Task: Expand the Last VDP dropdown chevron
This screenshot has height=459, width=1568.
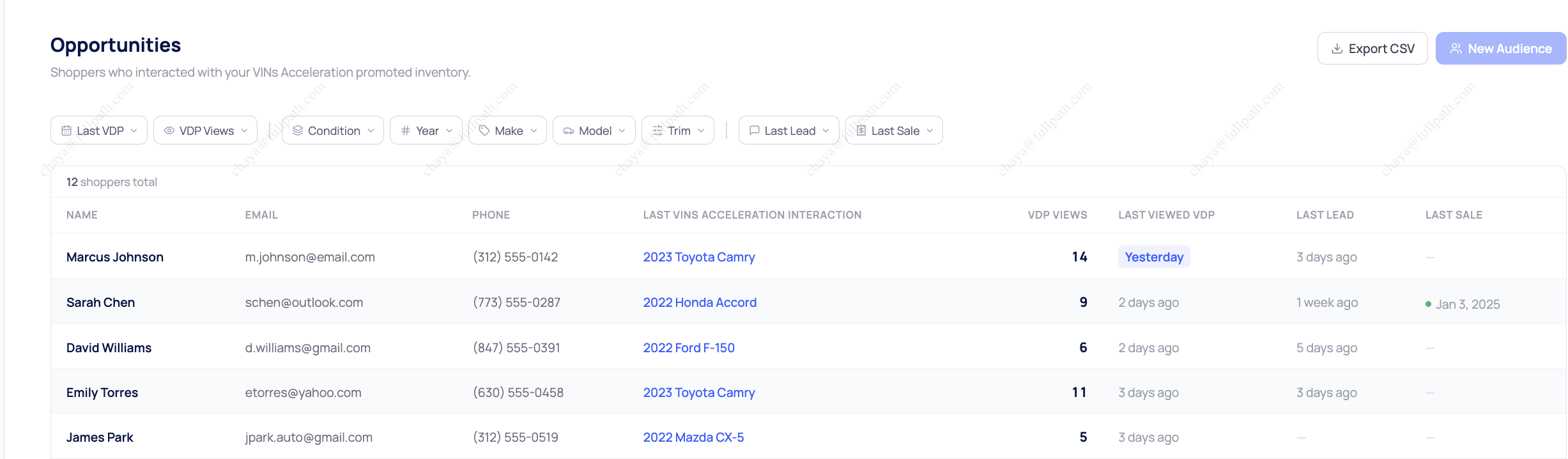Action: click(x=134, y=130)
